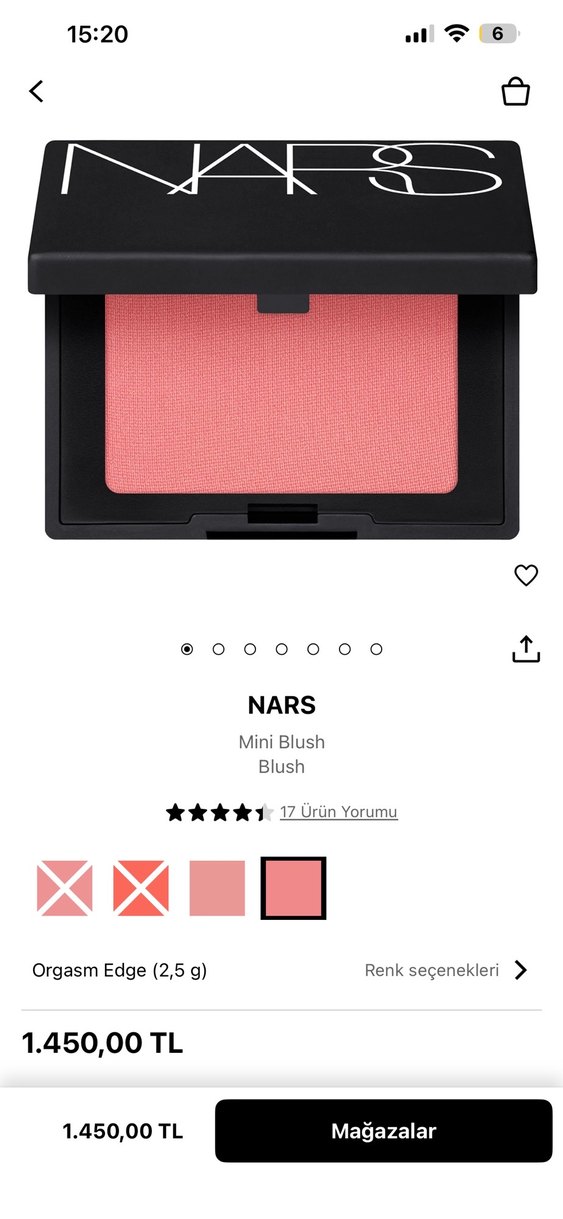The image size is (563, 1219).
Task: Select the third light pink color swatch
Action: point(217,888)
